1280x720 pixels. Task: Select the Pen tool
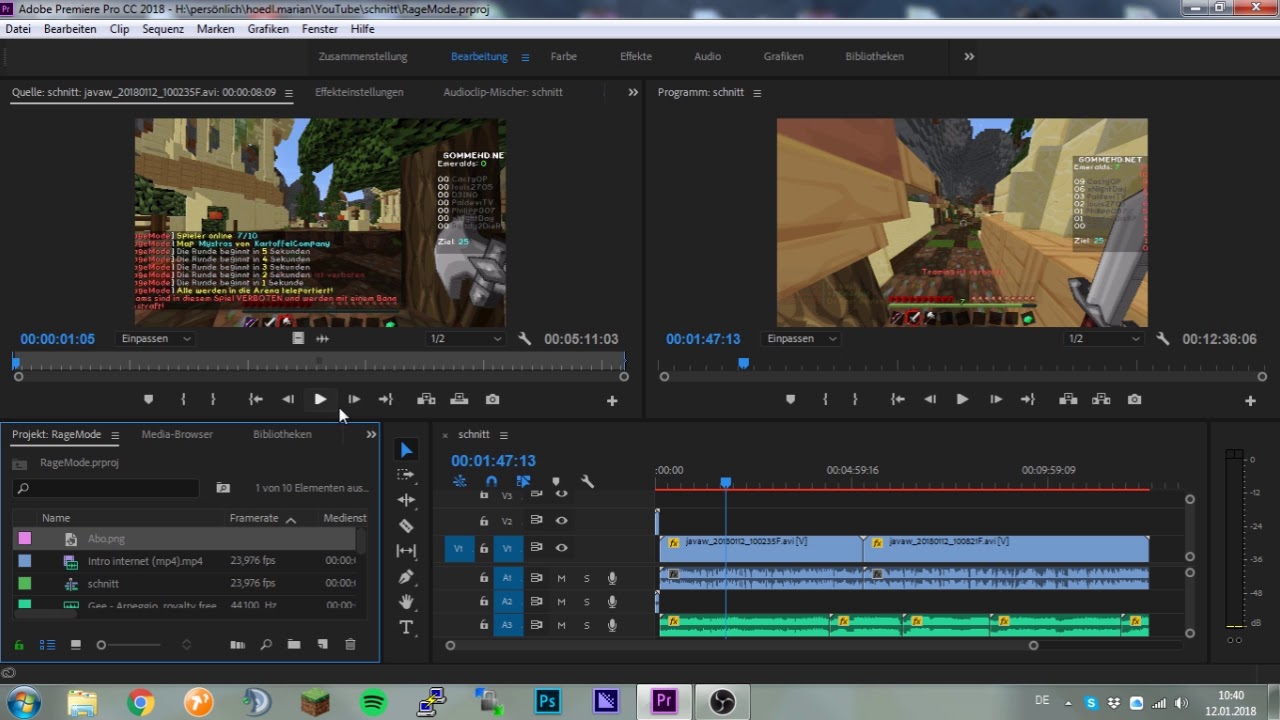click(406, 577)
